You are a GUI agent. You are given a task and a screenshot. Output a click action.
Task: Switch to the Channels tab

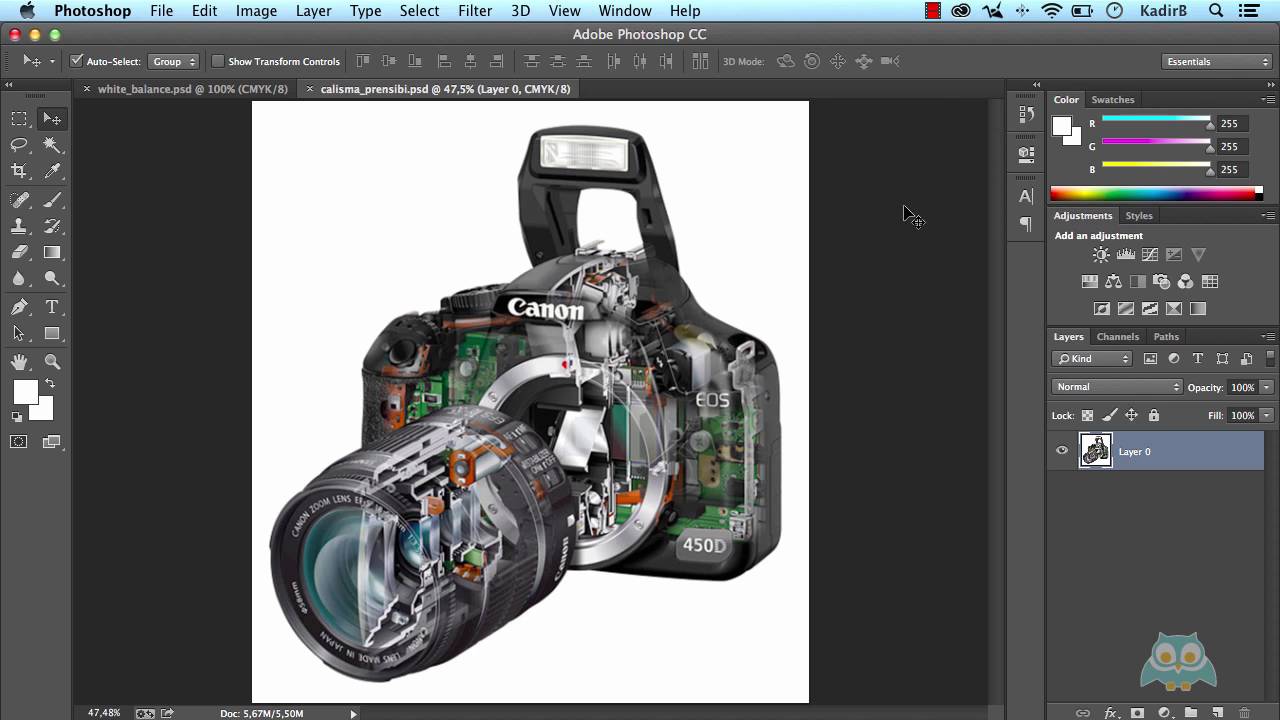(1117, 337)
